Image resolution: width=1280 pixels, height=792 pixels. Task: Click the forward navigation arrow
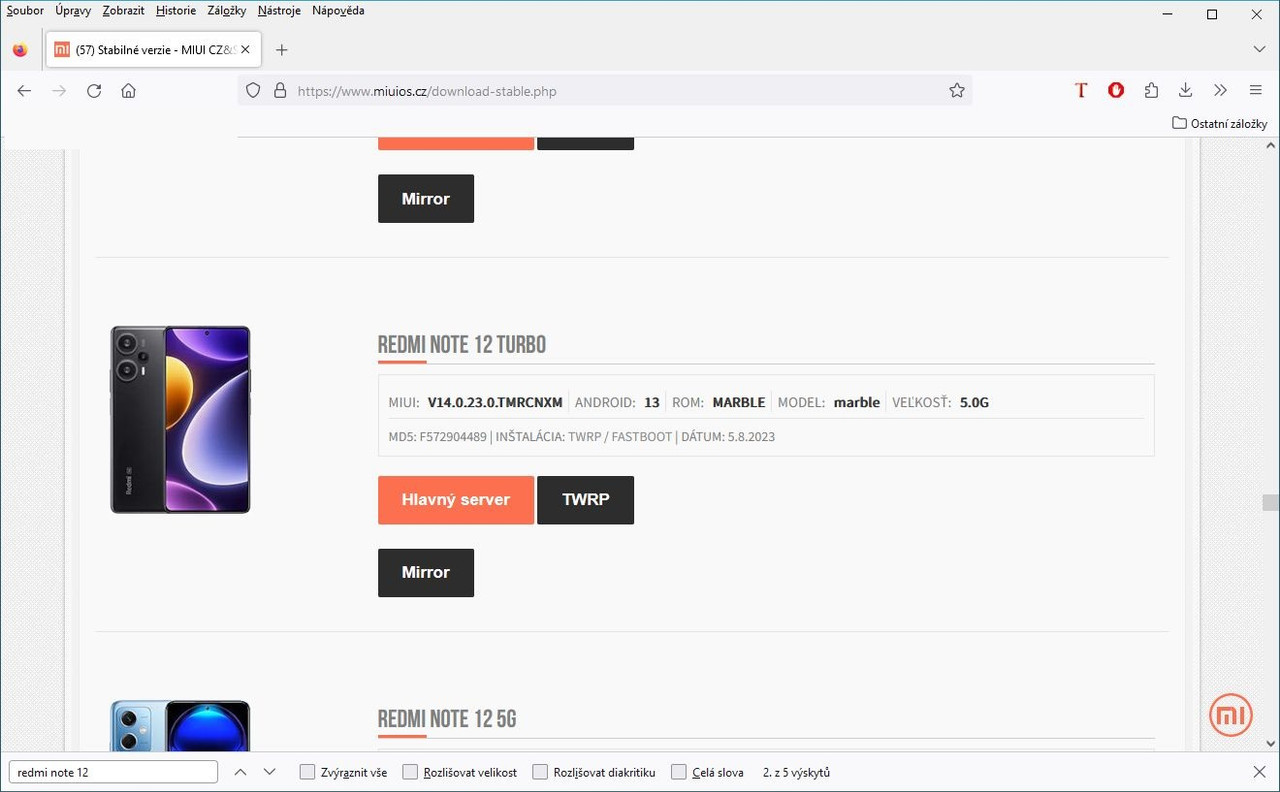tap(59, 91)
